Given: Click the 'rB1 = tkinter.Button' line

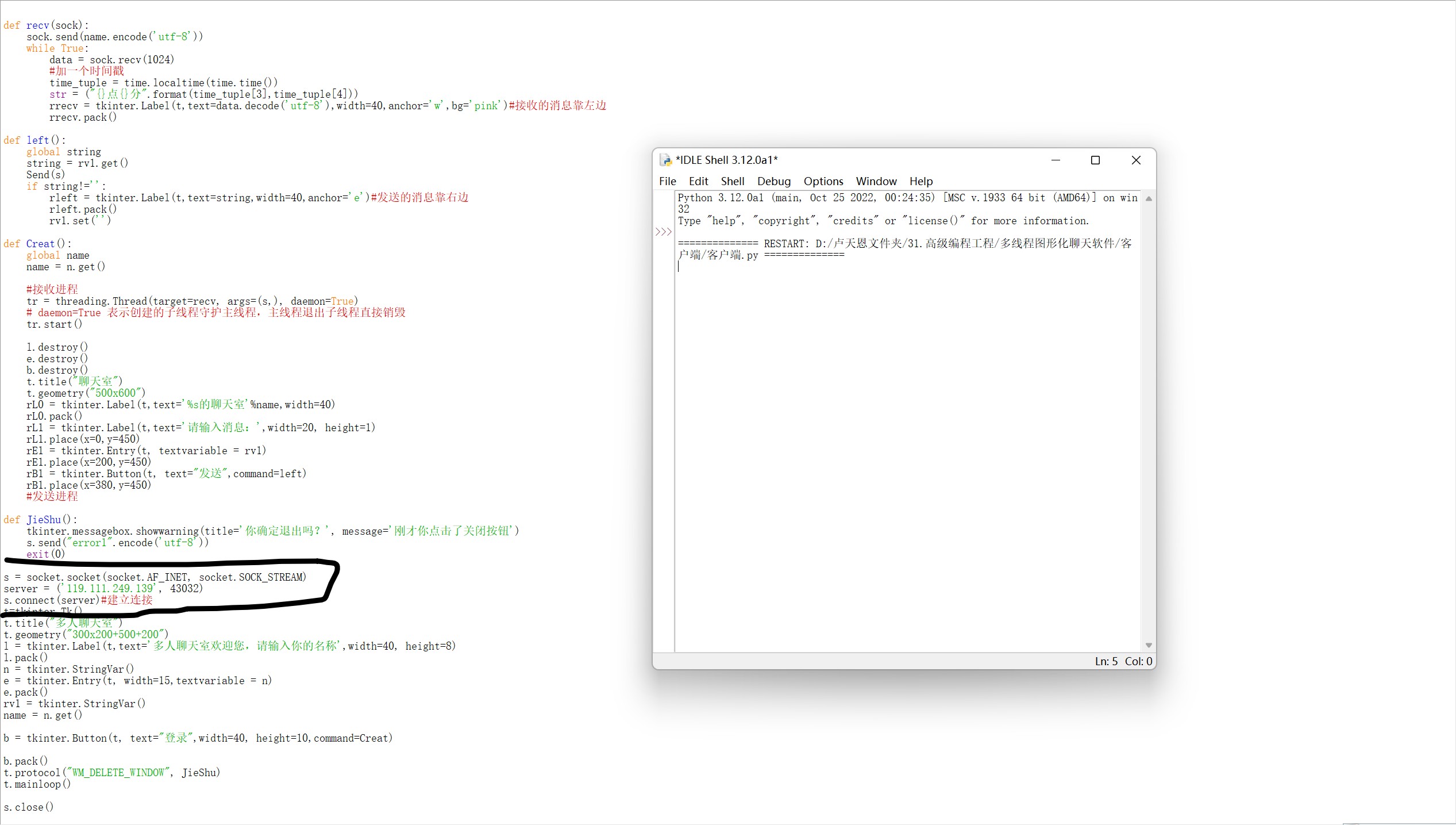Looking at the screenshot, I should tap(166, 474).
